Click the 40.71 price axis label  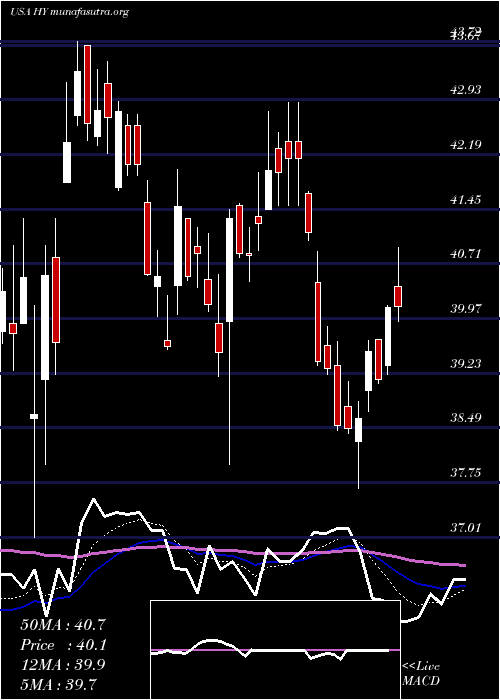tap(466, 254)
